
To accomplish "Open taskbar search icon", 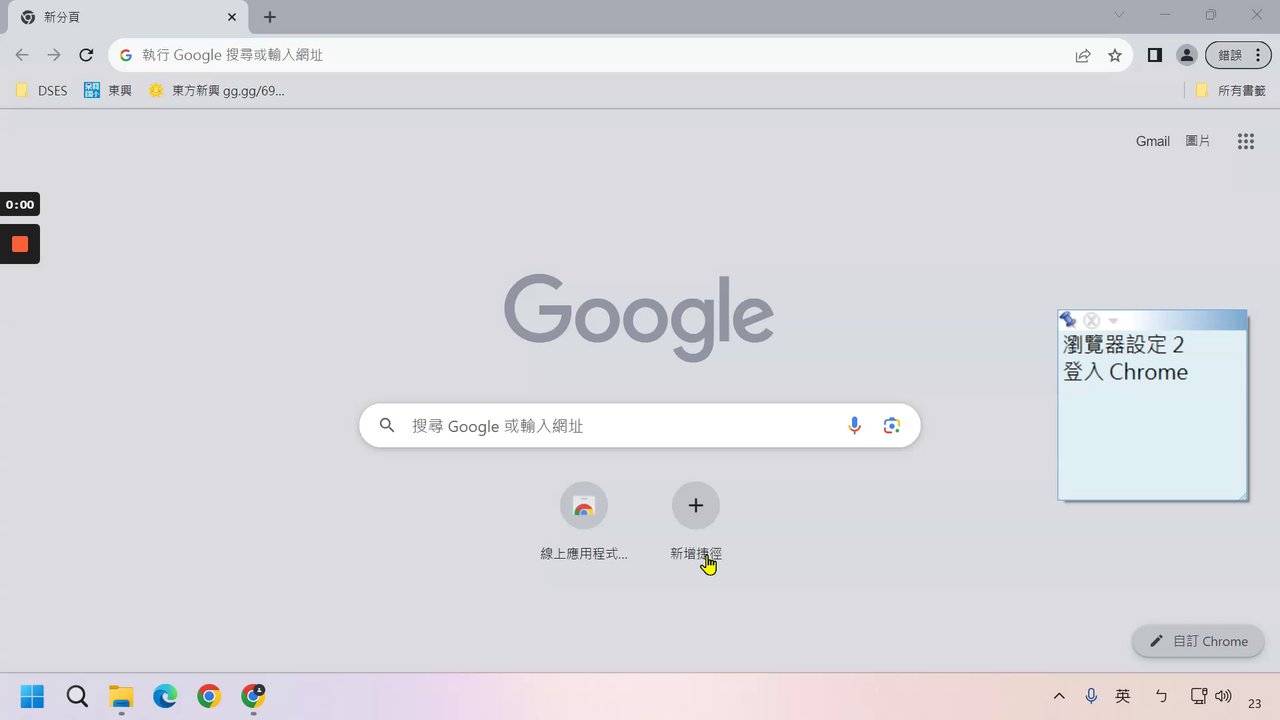I will coord(77,696).
